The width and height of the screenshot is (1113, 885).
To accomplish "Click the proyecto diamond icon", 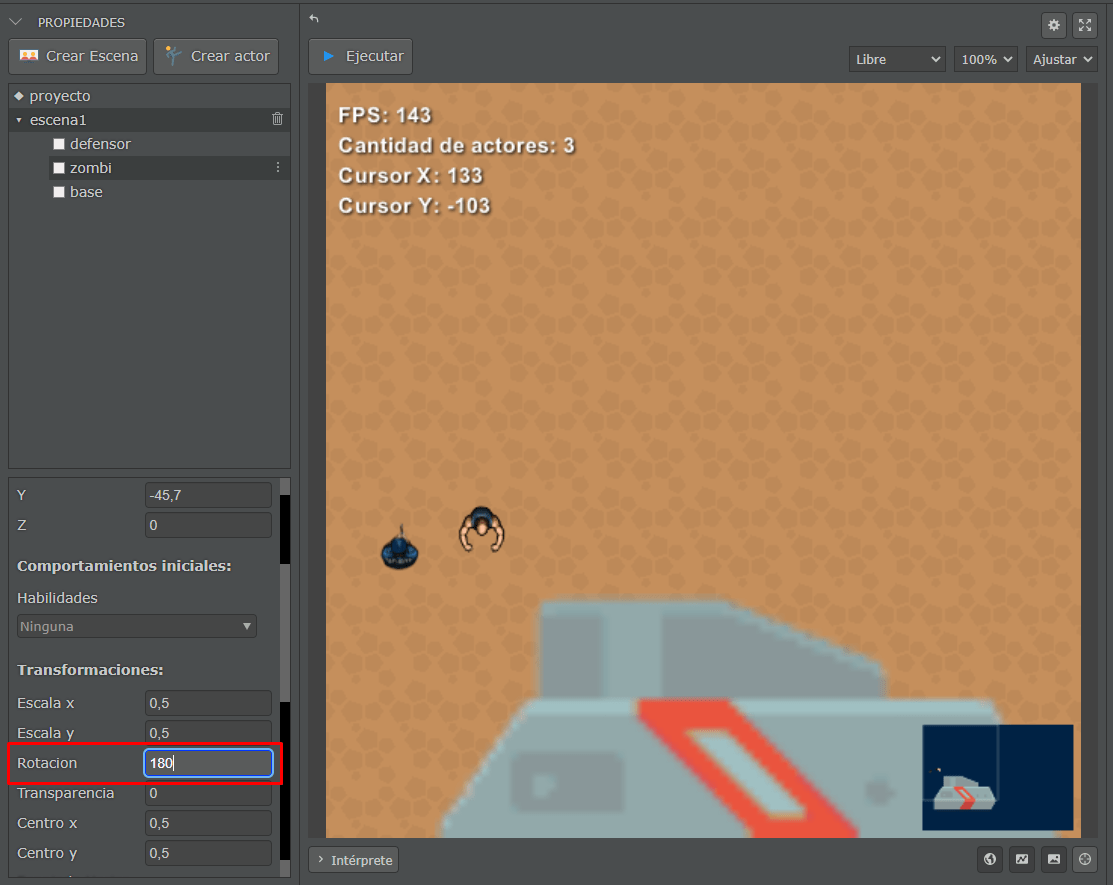I will pos(19,95).
